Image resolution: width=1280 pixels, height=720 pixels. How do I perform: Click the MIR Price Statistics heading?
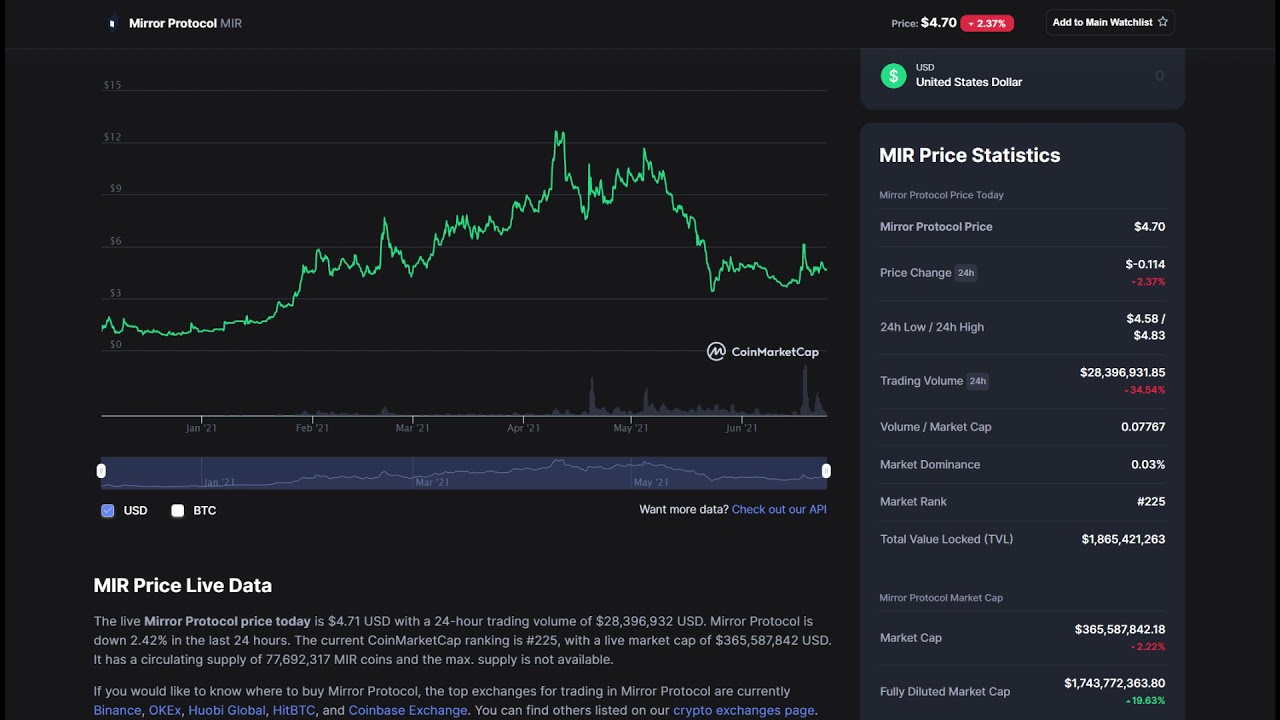(x=969, y=155)
